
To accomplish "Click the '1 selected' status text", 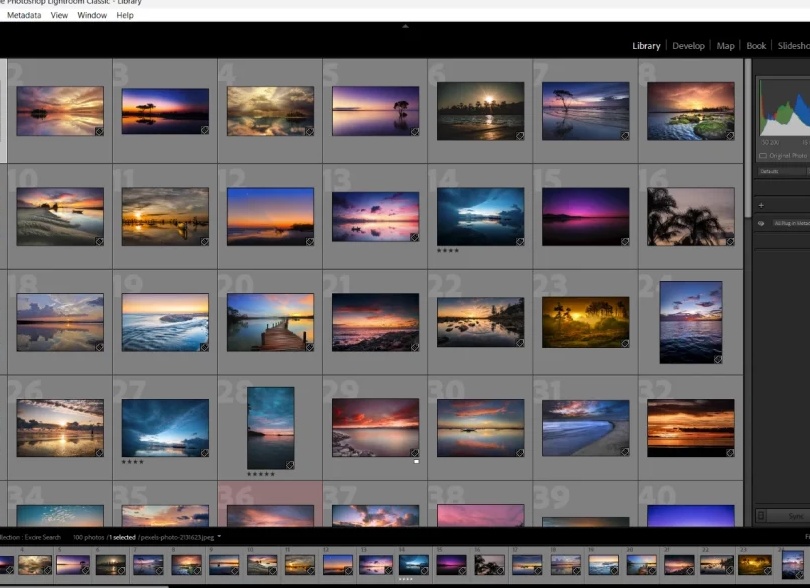I will click(x=122, y=537).
